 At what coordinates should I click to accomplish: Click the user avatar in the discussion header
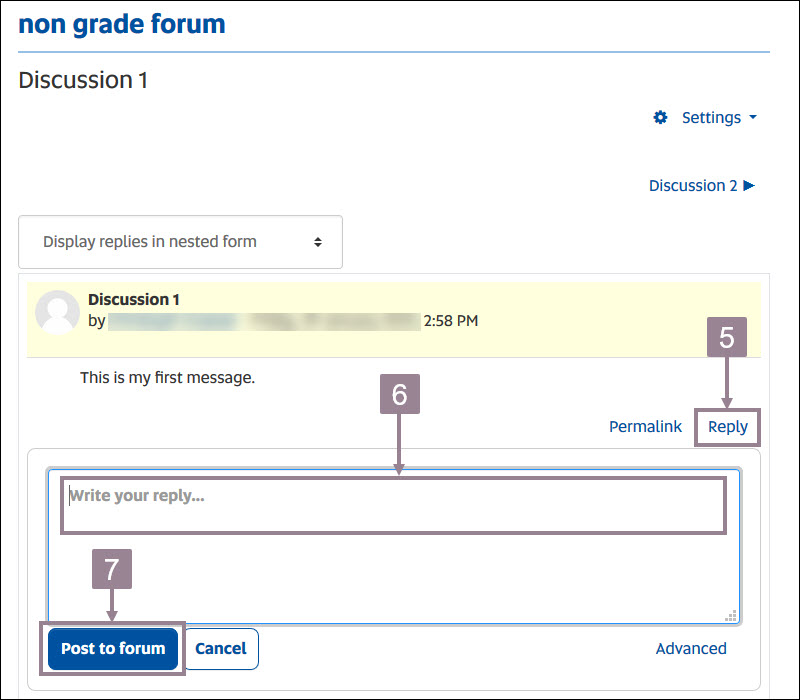pyautogui.click(x=57, y=312)
